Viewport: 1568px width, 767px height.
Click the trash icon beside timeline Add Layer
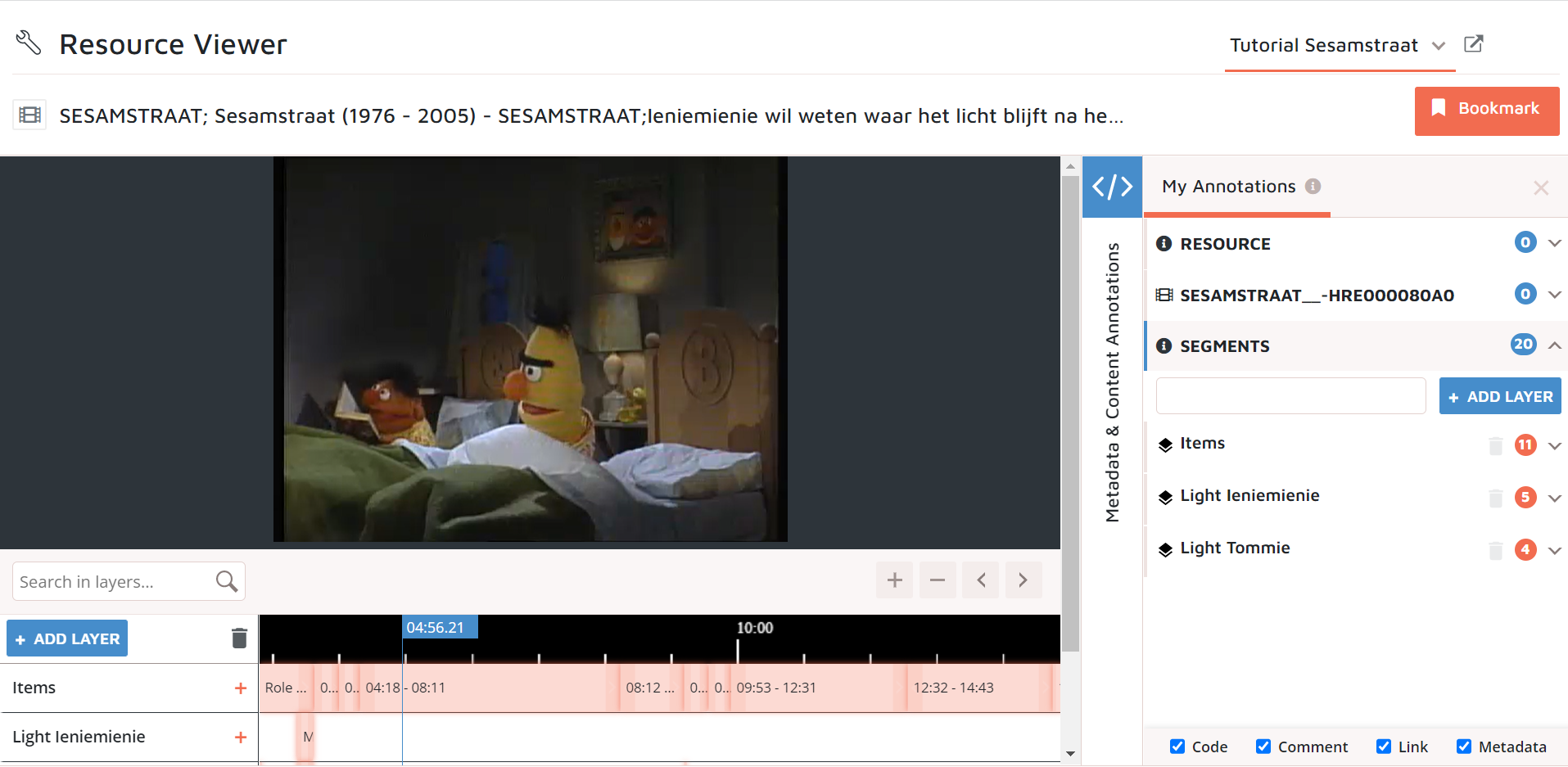(x=239, y=638)
